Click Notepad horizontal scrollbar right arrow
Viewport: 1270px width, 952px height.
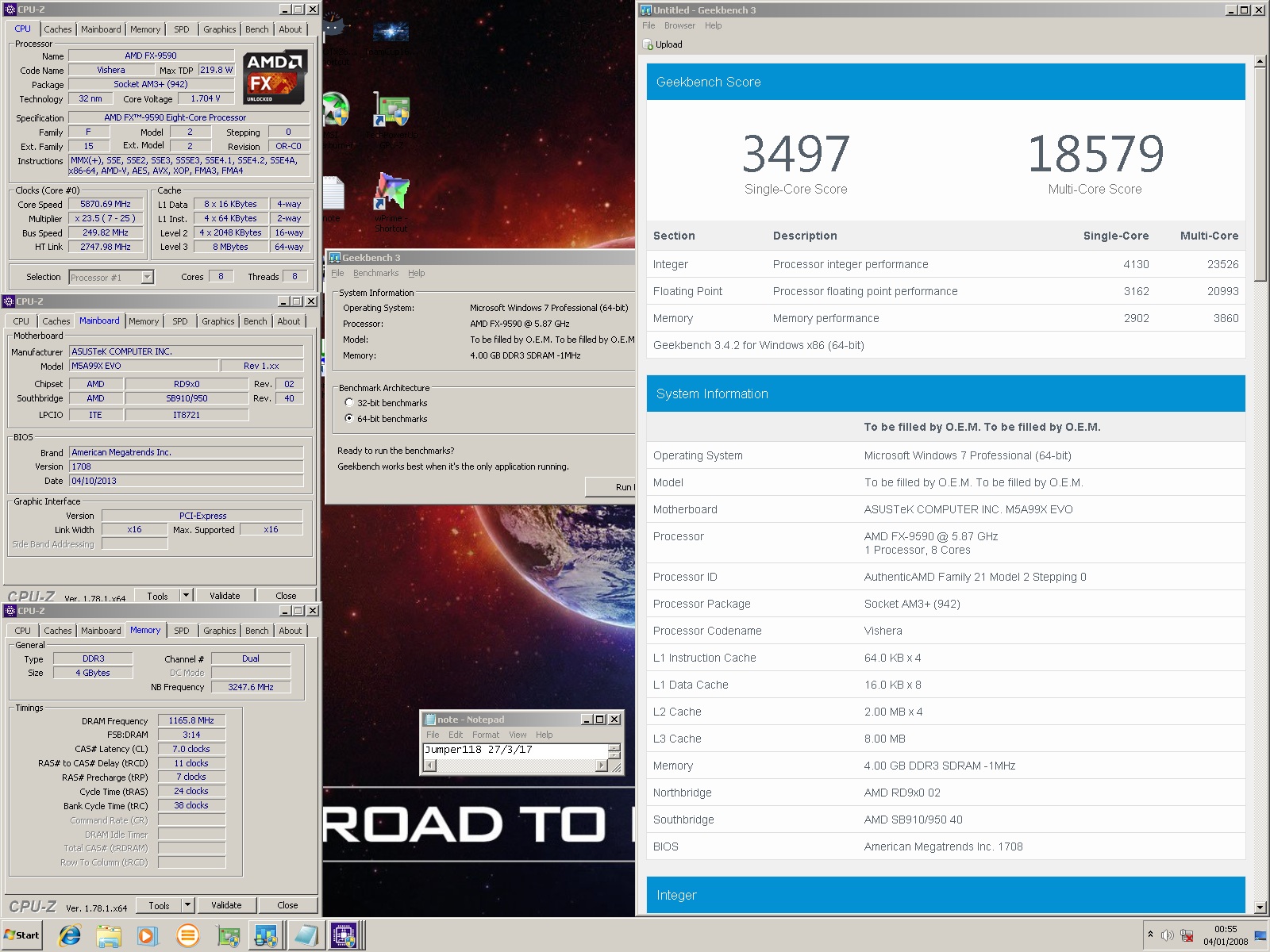(x=602, y=766)
